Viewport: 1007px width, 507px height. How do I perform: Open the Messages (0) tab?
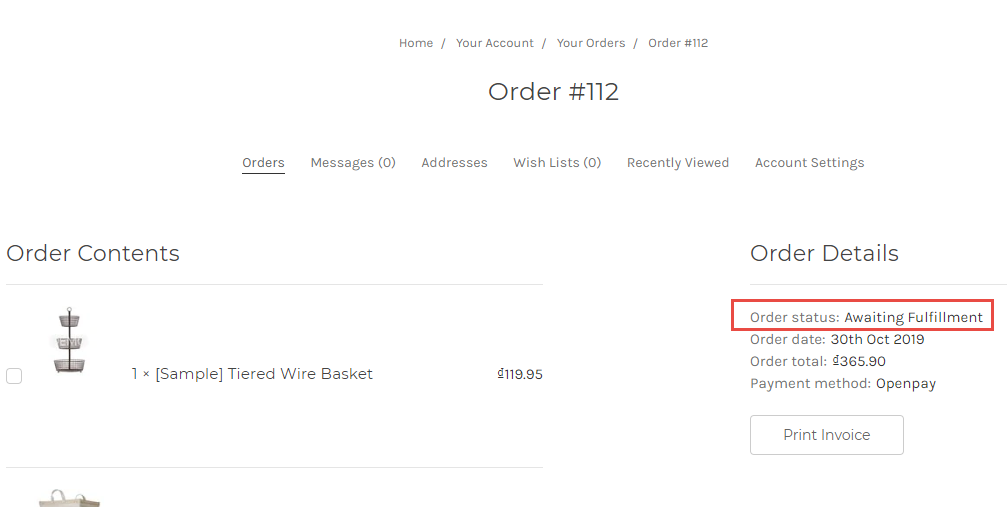[x=353, y=163]
